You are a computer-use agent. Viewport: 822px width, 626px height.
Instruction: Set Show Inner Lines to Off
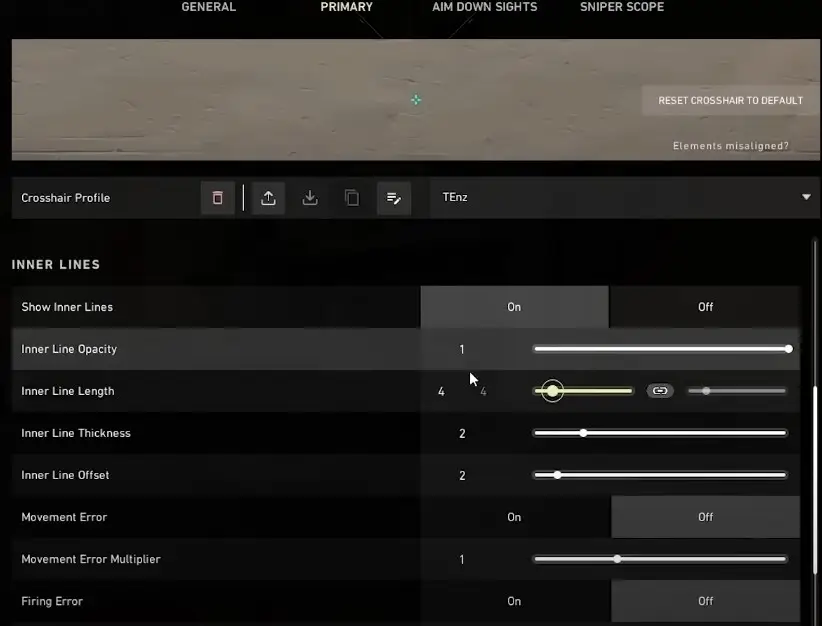pyautogui.click(x=705, y=307)
